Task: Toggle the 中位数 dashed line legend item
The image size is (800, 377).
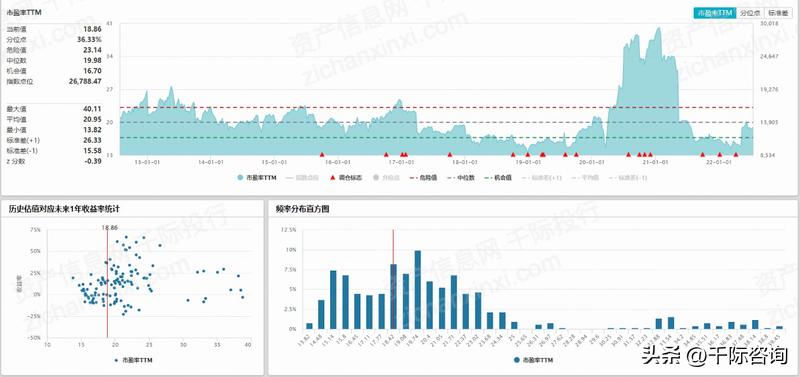Action: coord(460,178)
